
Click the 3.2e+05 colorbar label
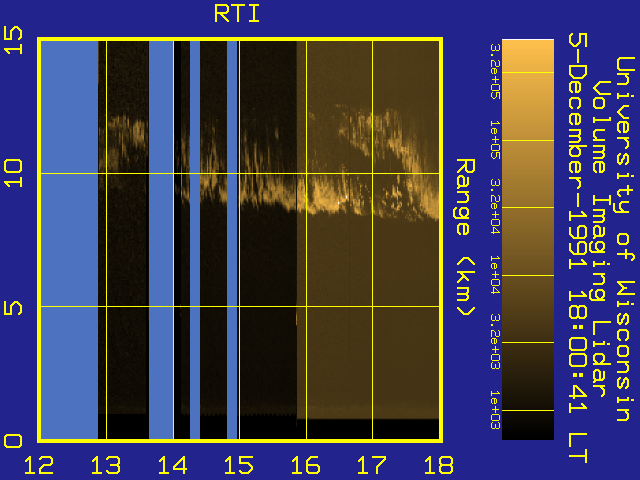(x=495, y=72)
